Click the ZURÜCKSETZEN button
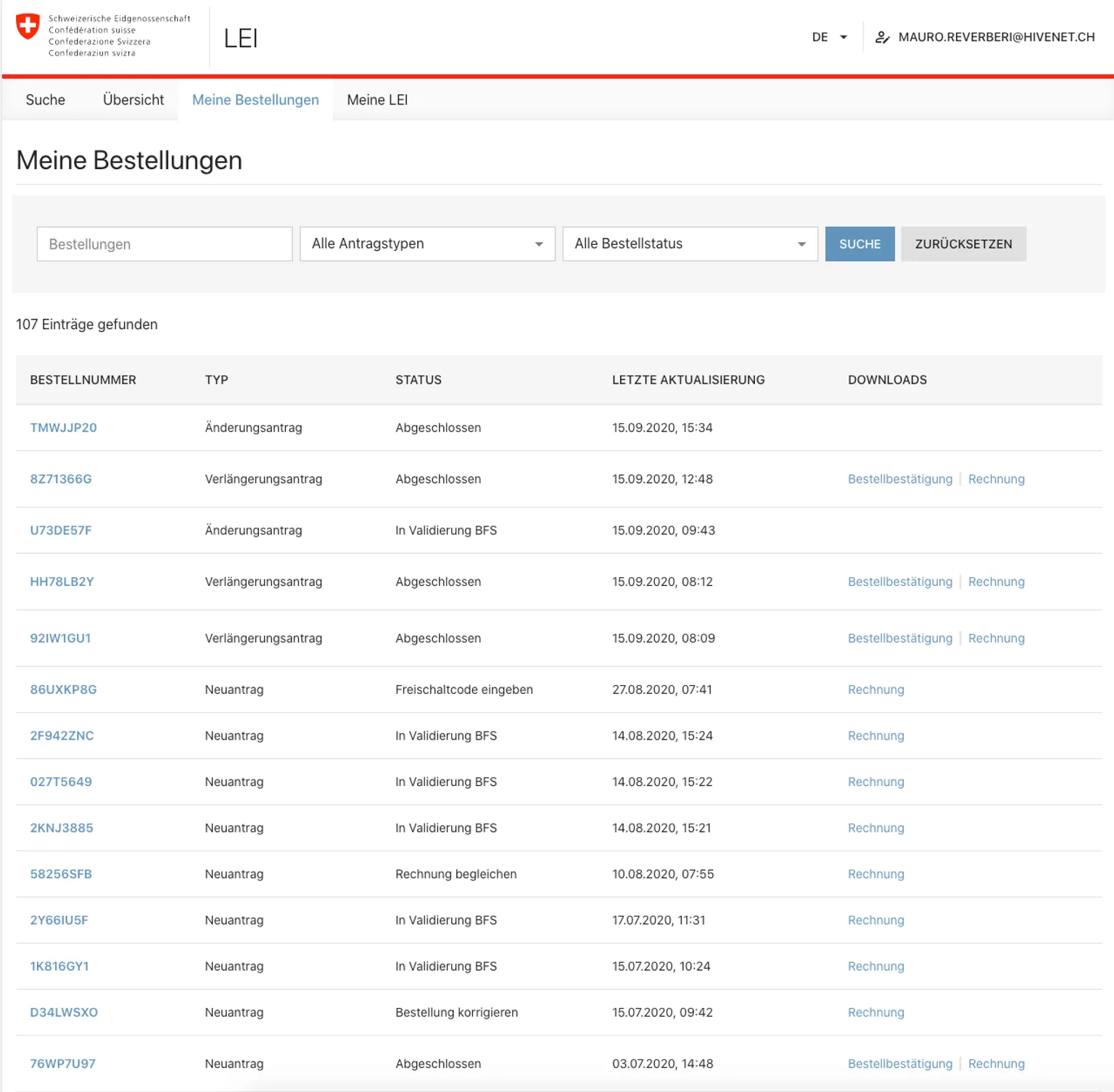 pos(962,244)
